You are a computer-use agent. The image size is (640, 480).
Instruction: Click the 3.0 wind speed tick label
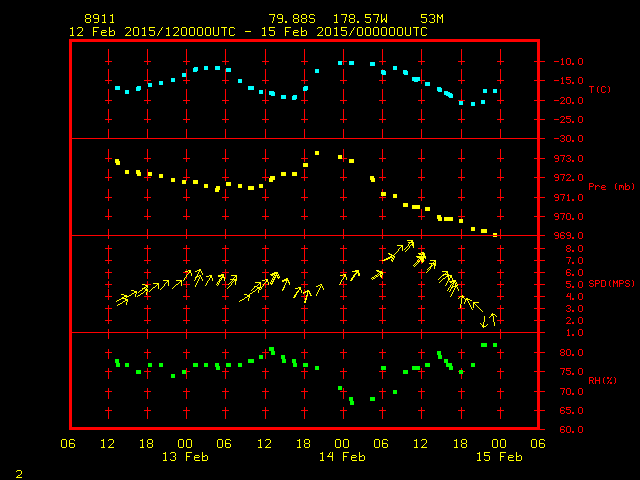[x=574, y=309]
